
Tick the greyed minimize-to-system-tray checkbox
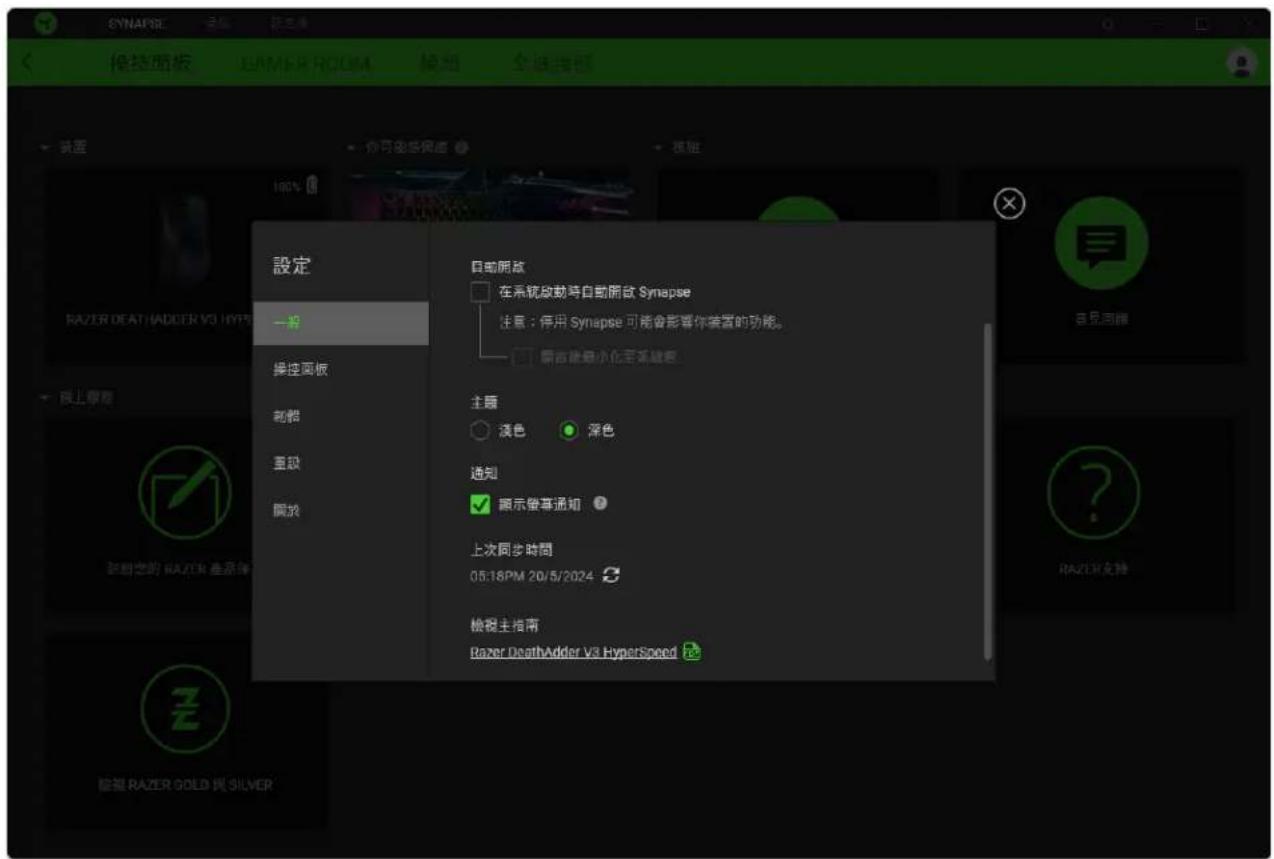point(522,357)
